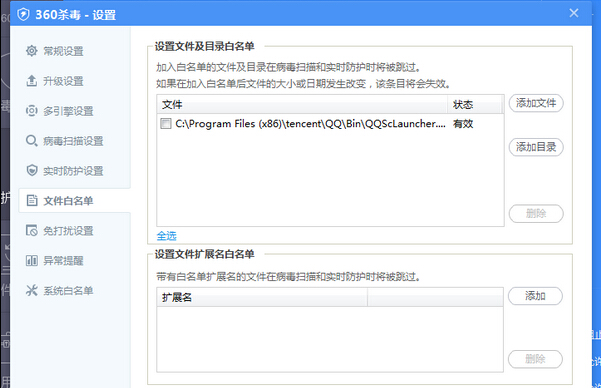
Task: Click the document icon beside 文件白名单
Action: tap(31, 200)
